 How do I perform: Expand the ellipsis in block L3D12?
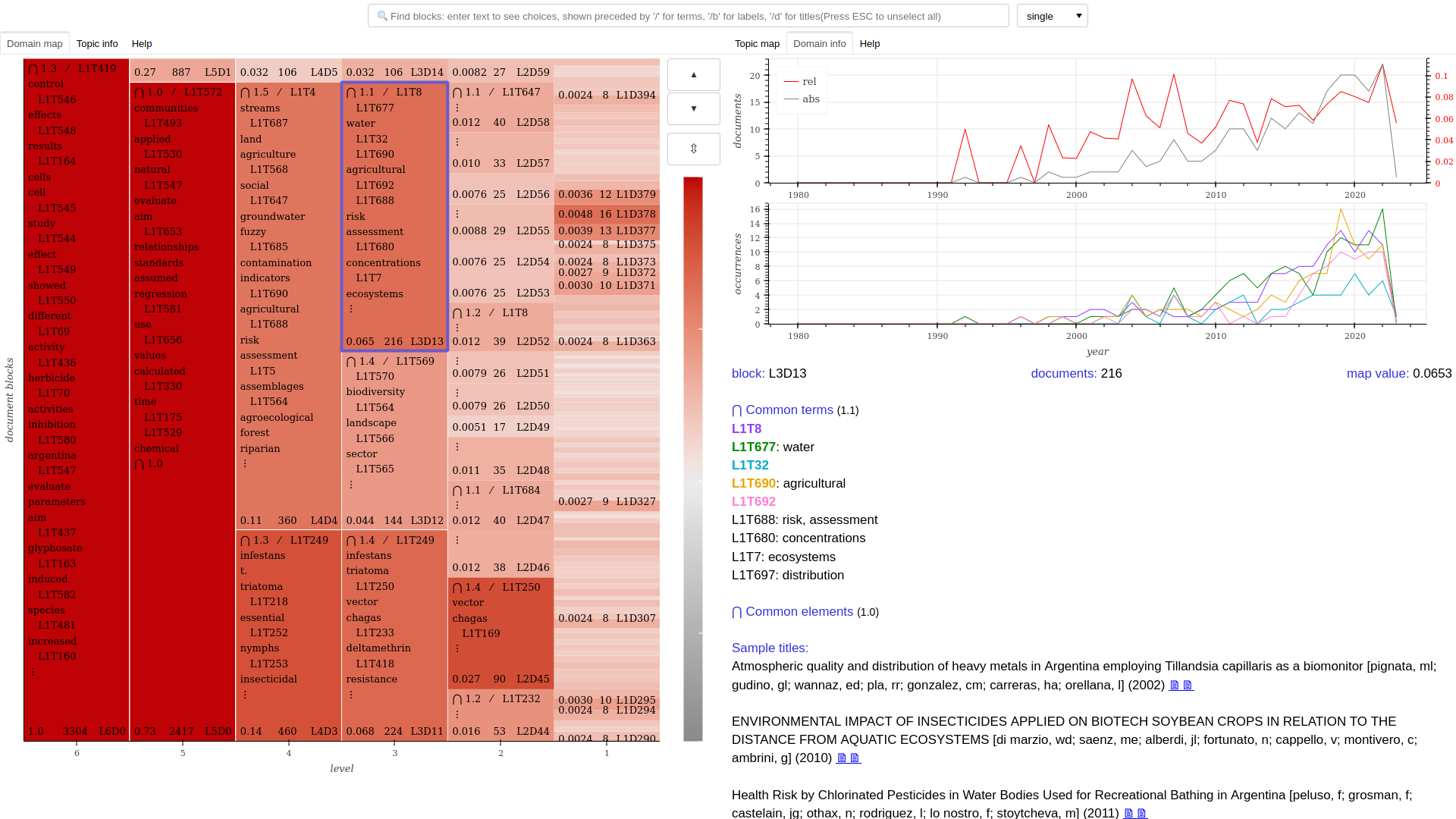(x=351, y=485)
